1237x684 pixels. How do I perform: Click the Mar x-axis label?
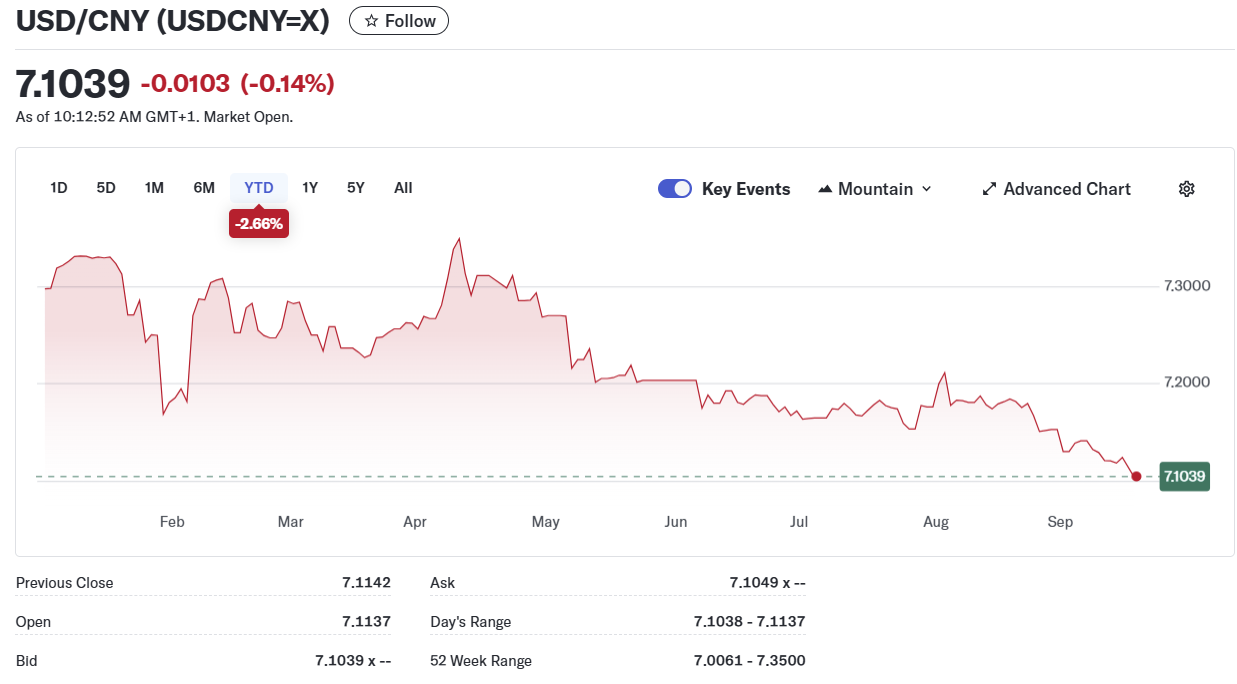(291, 522)
